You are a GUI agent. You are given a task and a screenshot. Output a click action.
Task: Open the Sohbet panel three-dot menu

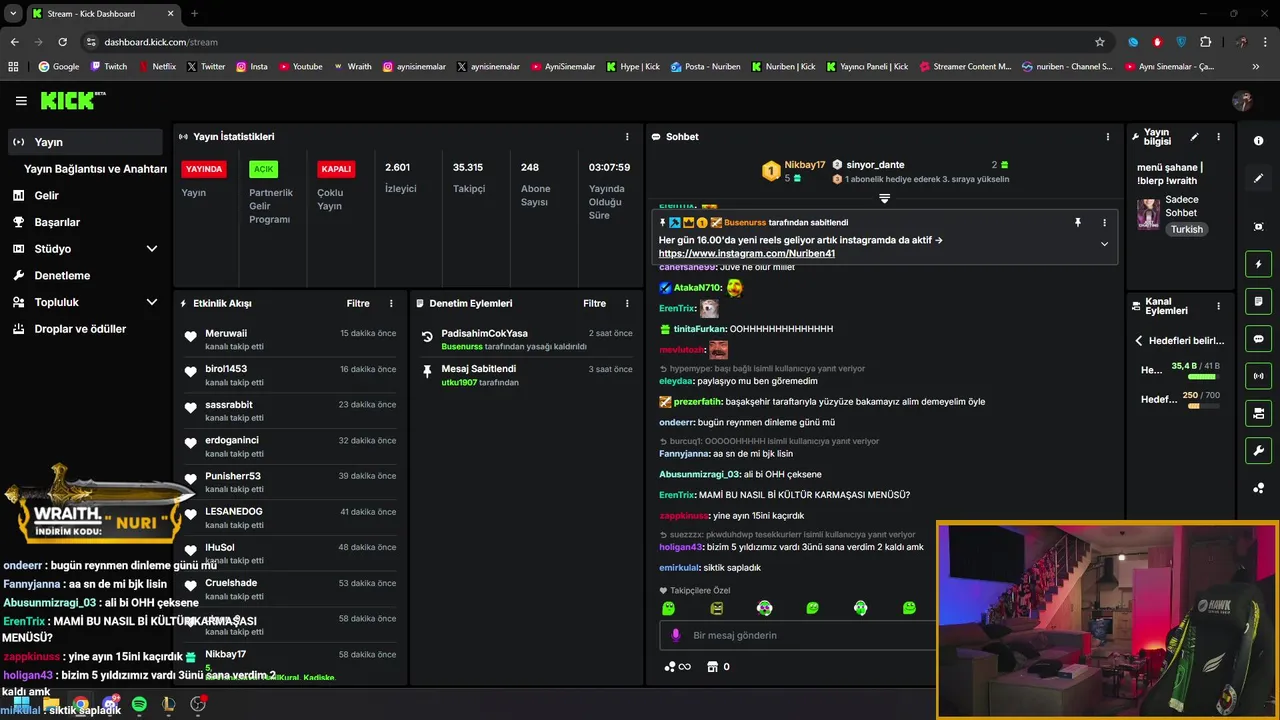point(1107,137)
